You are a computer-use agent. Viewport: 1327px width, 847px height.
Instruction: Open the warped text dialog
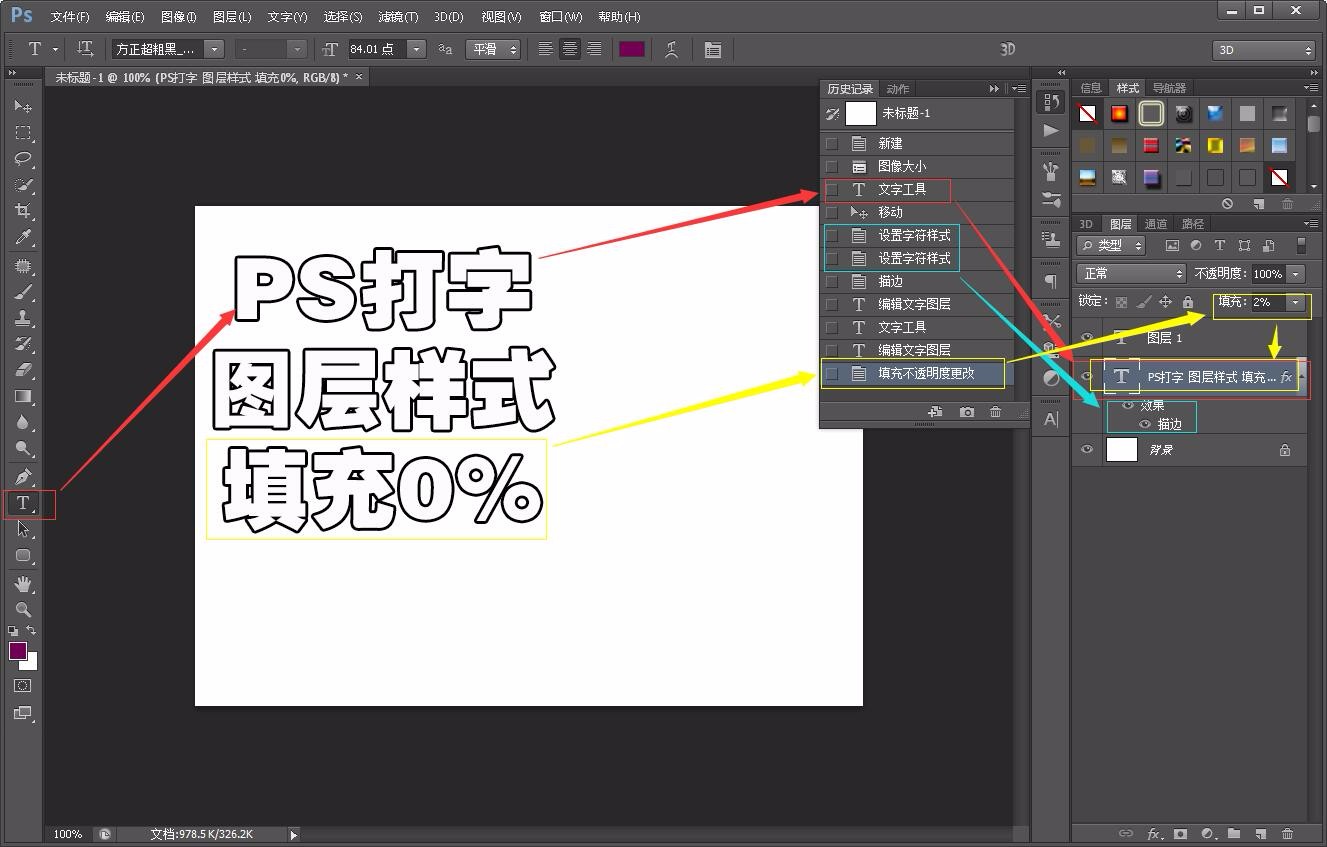click(x=672, y=49)
